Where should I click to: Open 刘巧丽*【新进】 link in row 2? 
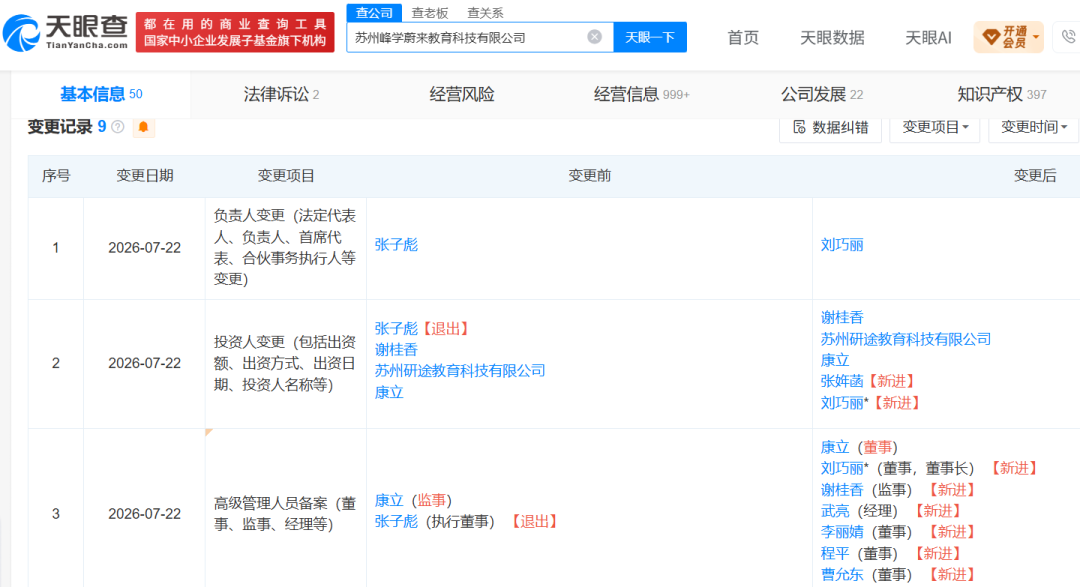(842, 402)
